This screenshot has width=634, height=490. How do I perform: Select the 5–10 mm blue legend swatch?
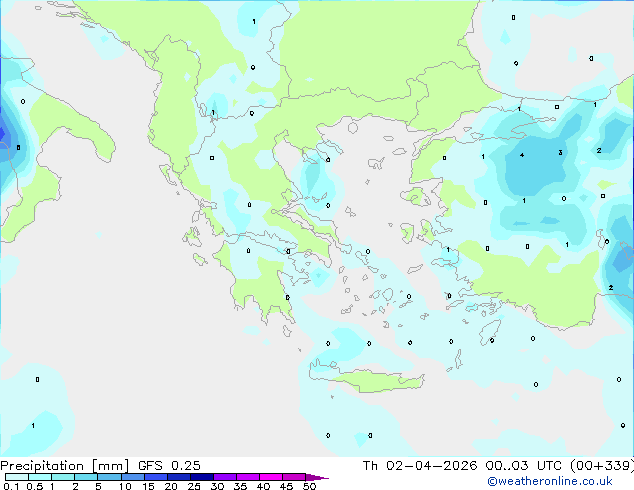(x=109, y=477)
